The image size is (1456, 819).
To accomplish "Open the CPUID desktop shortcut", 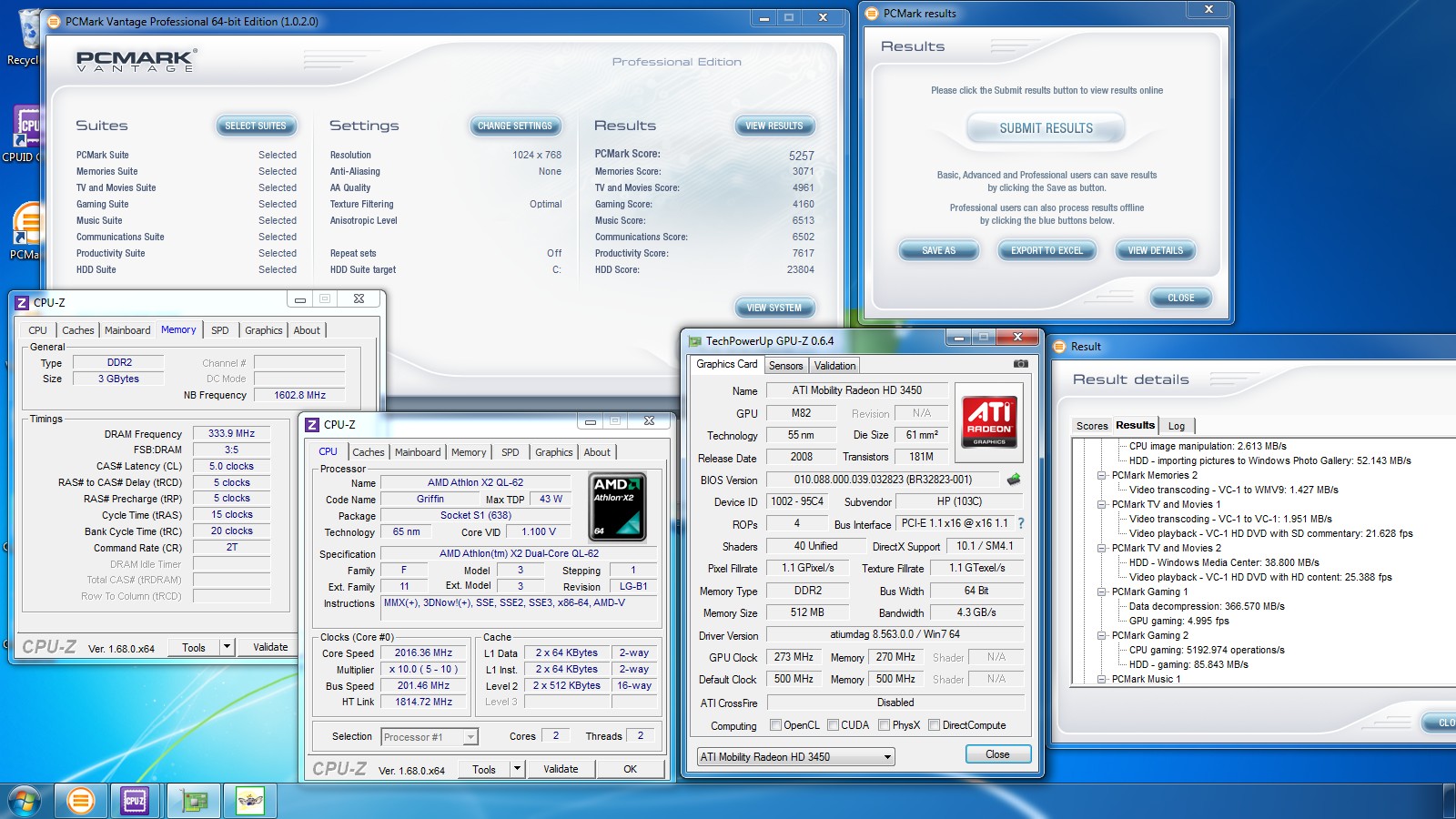I will coord(25,135).
